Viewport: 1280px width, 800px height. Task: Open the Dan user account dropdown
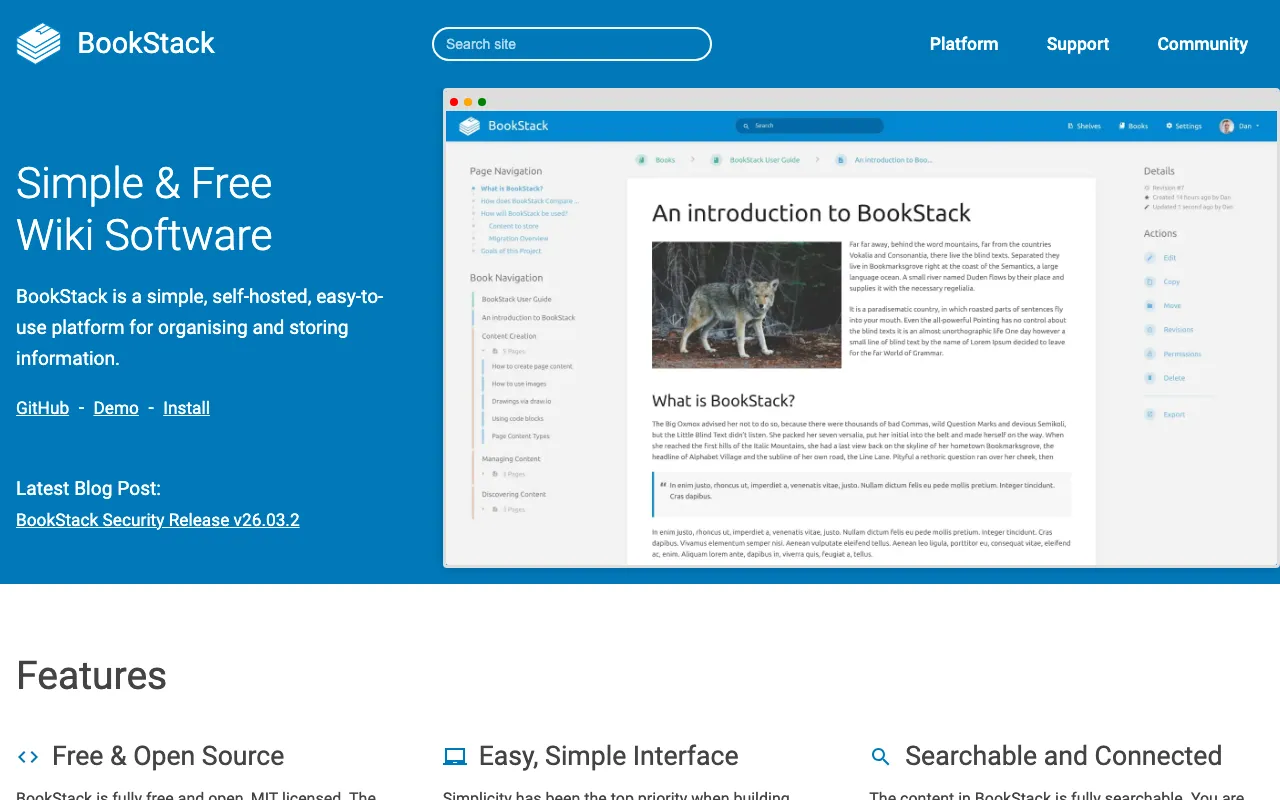click(1238, 126)
